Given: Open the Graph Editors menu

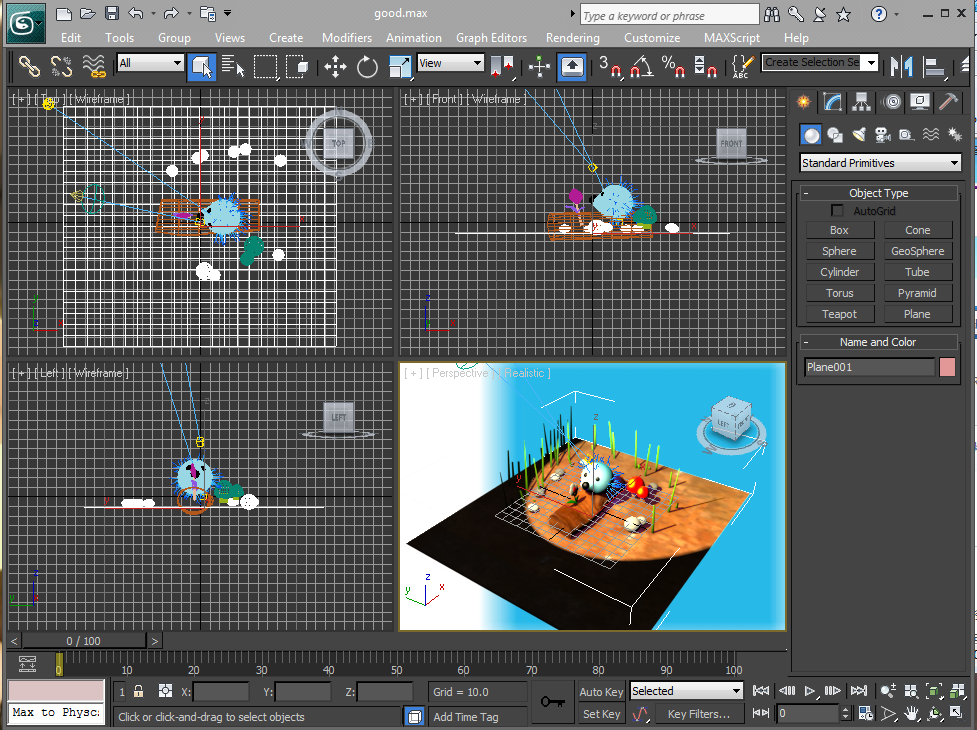Looking at the screenshot, I should [x=491, y=38].
